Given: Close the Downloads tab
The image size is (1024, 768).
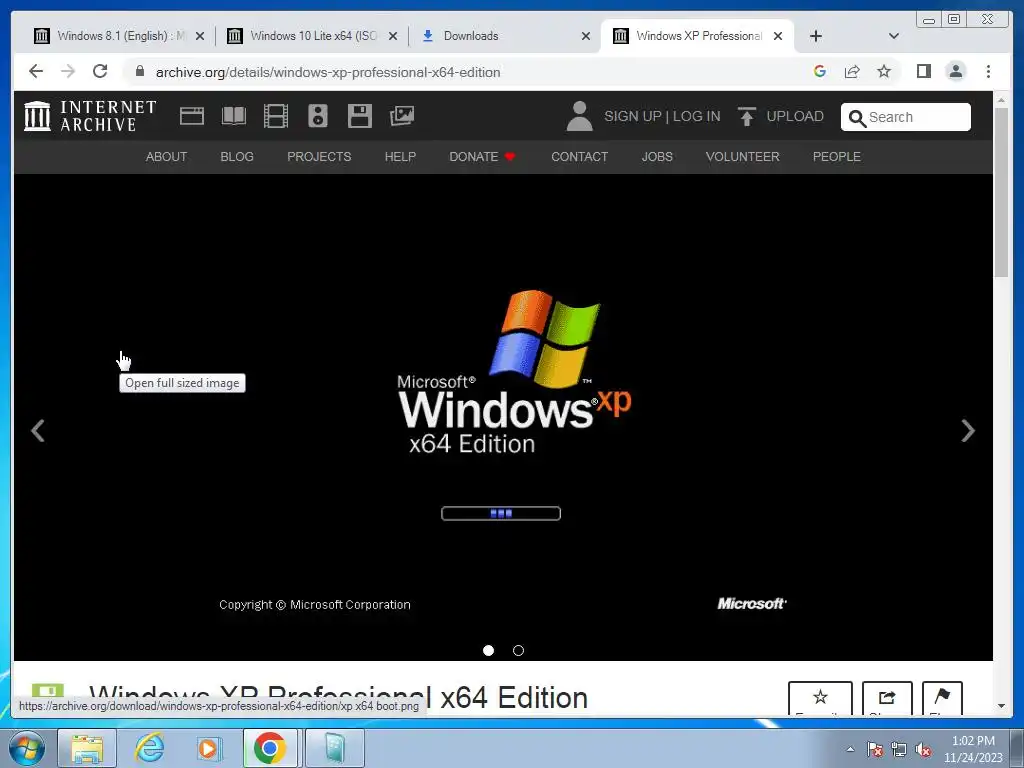Looking at the screenshot, I should pyautogui.click(x=586, y=36).
